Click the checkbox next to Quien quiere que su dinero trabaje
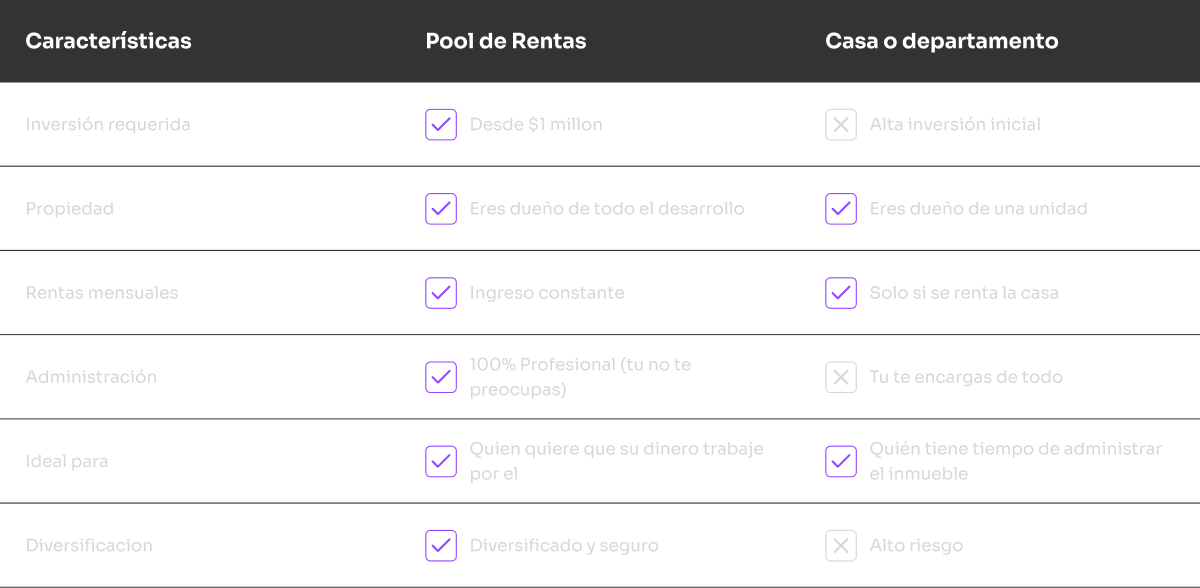 441,461
